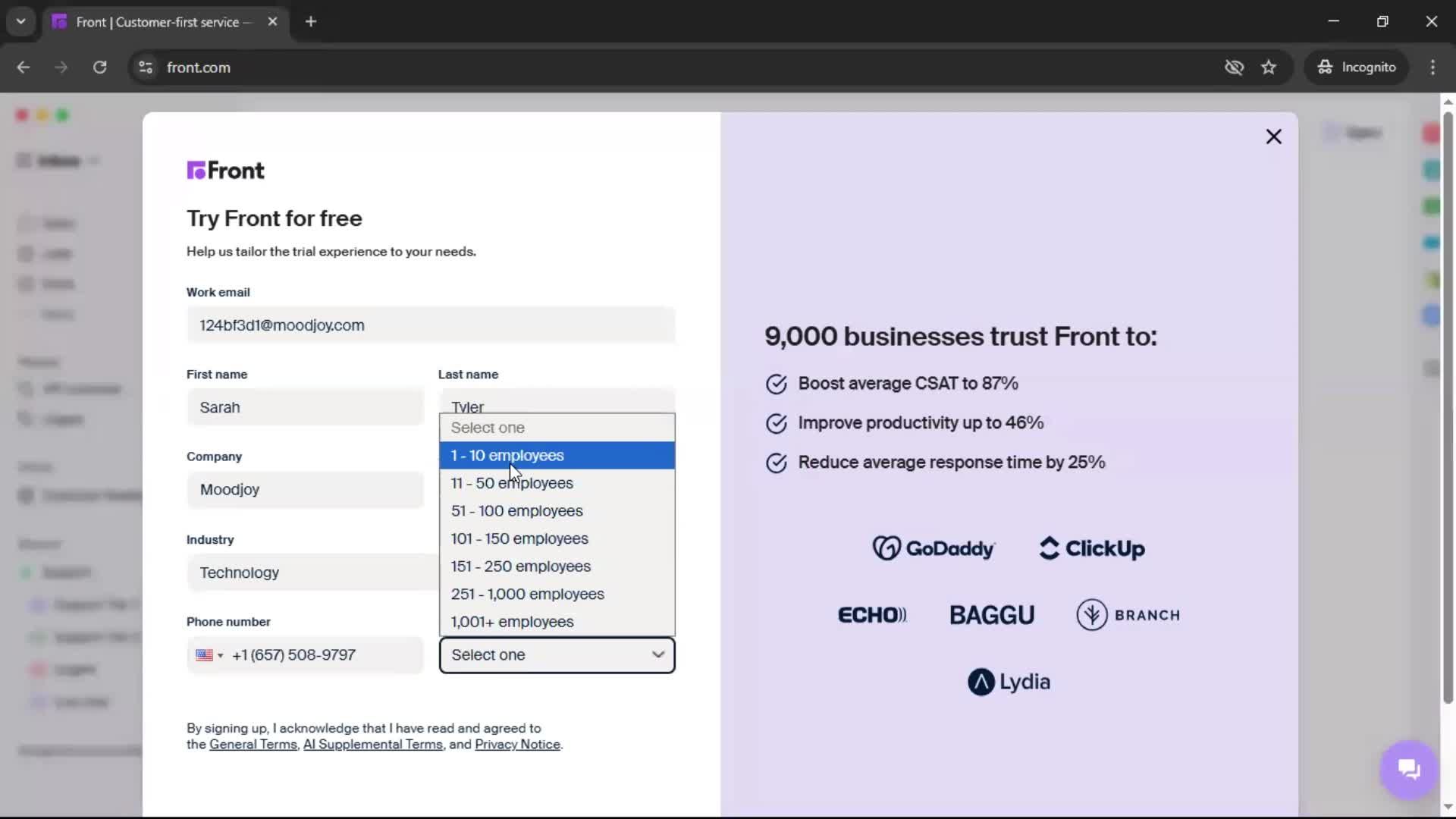Open the country flag selector for phone
Viewport: 1456px width, 819px height.
click(209, 655)
